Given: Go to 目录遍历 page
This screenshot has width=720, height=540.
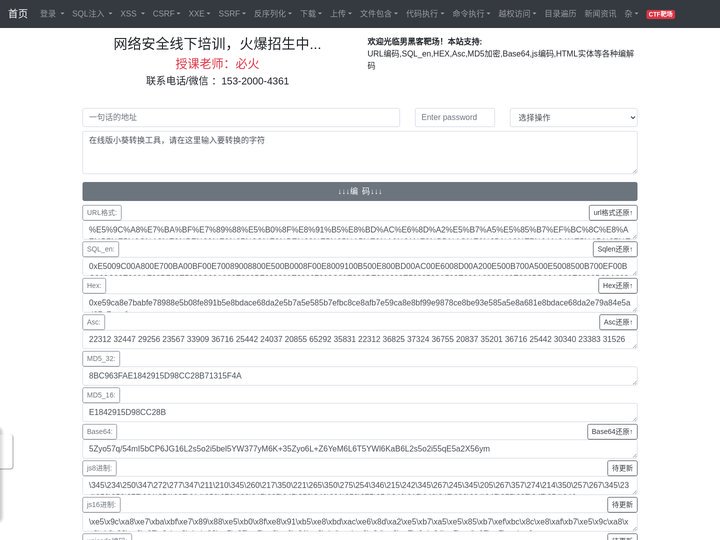Looking at the screenshot, I should (560, 14).
